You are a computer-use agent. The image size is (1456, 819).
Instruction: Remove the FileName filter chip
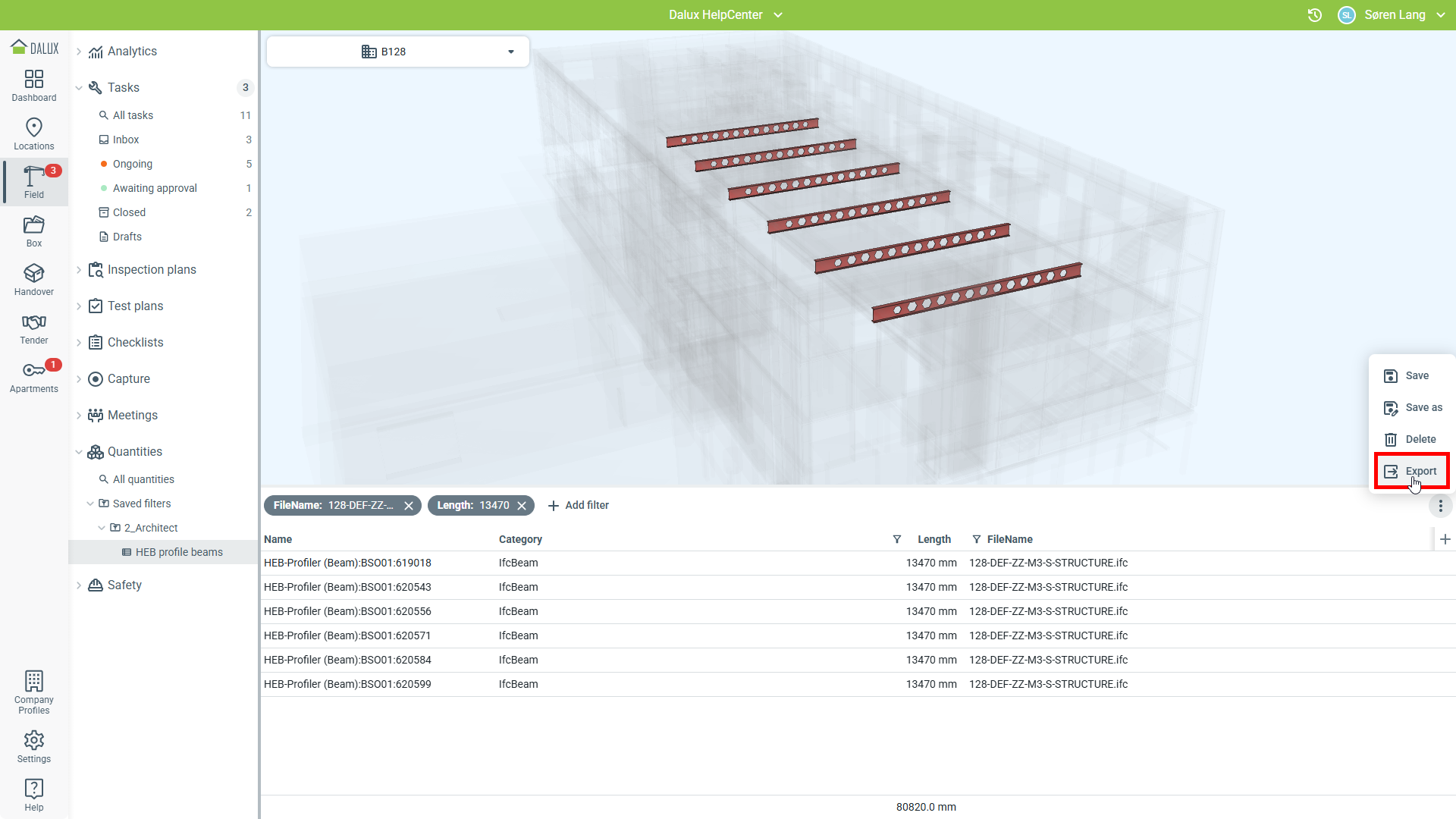tap(409, 506)
